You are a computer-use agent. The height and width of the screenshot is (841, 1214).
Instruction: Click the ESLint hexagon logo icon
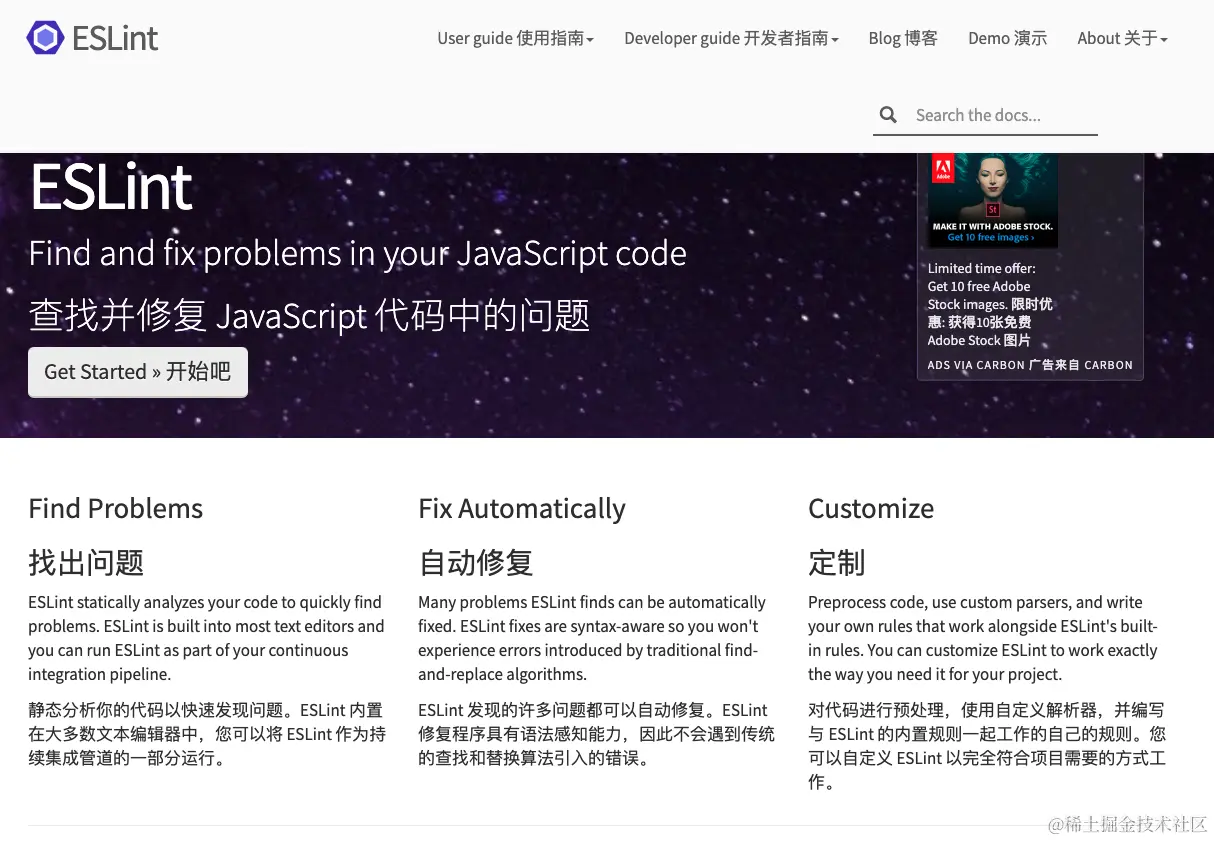point(45,38)
